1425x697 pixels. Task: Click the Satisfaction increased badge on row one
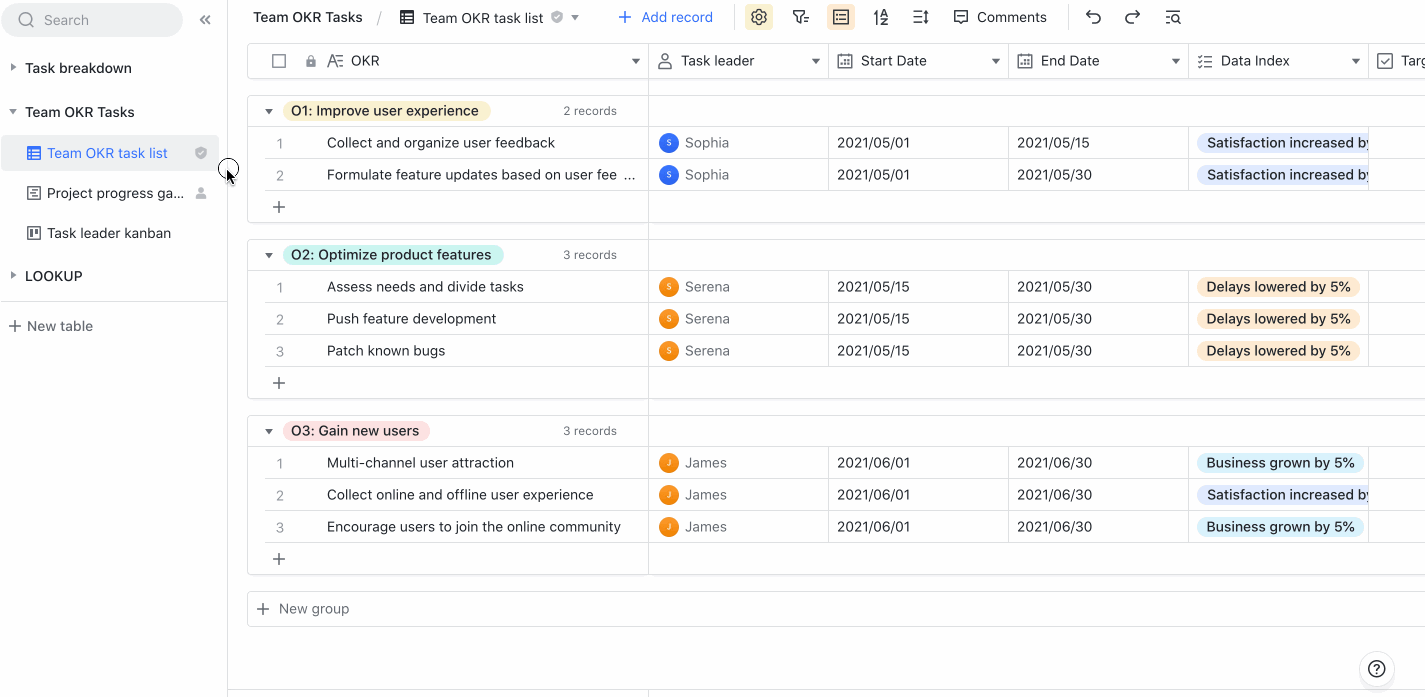[x=1283, y=142]
